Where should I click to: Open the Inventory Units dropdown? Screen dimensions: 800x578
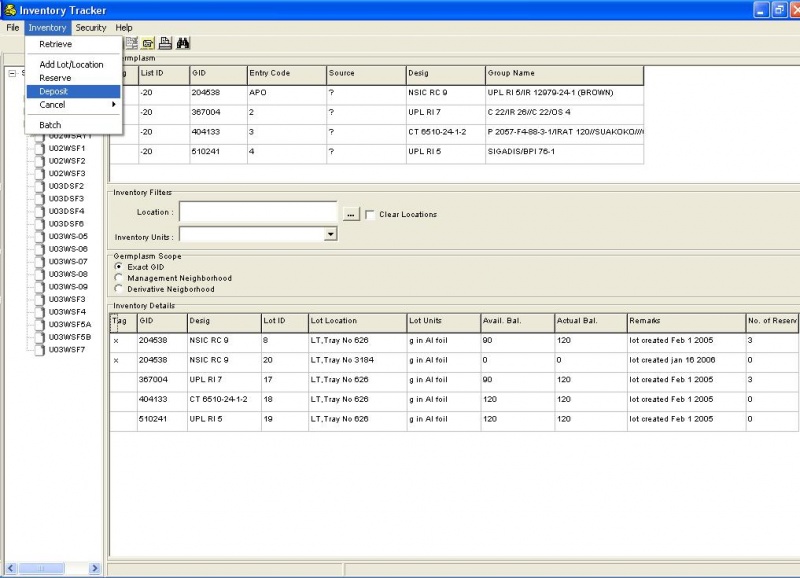tap(331, 234)
